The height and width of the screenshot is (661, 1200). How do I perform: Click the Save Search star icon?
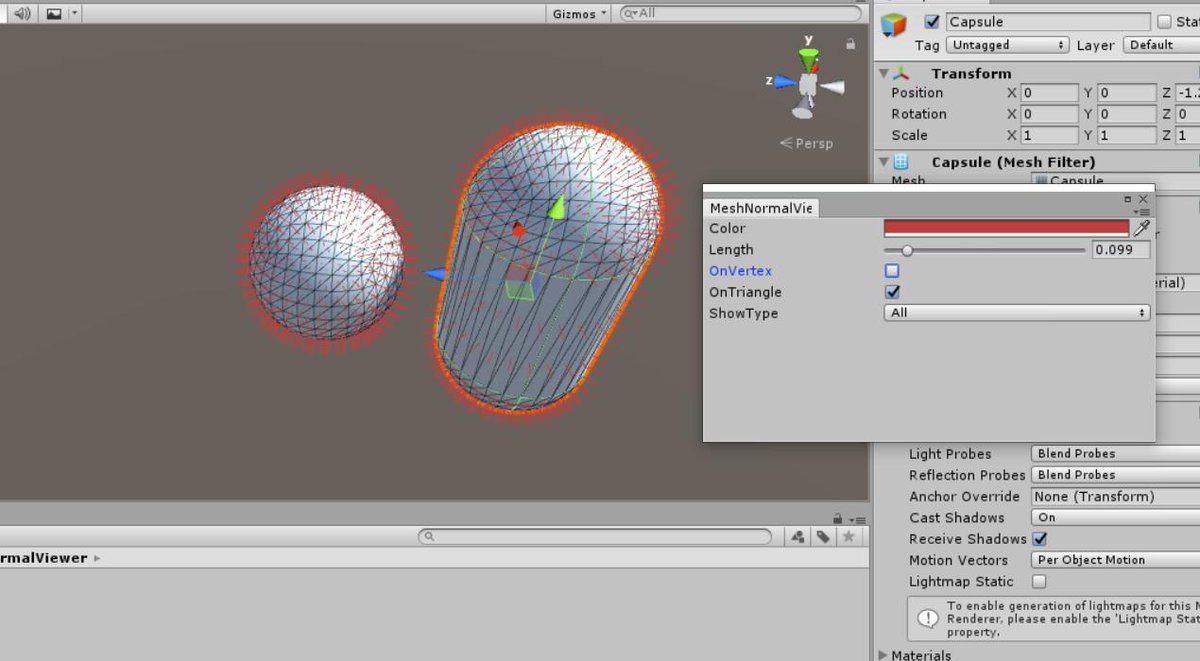pyautogui.click(x=848, y=537)
